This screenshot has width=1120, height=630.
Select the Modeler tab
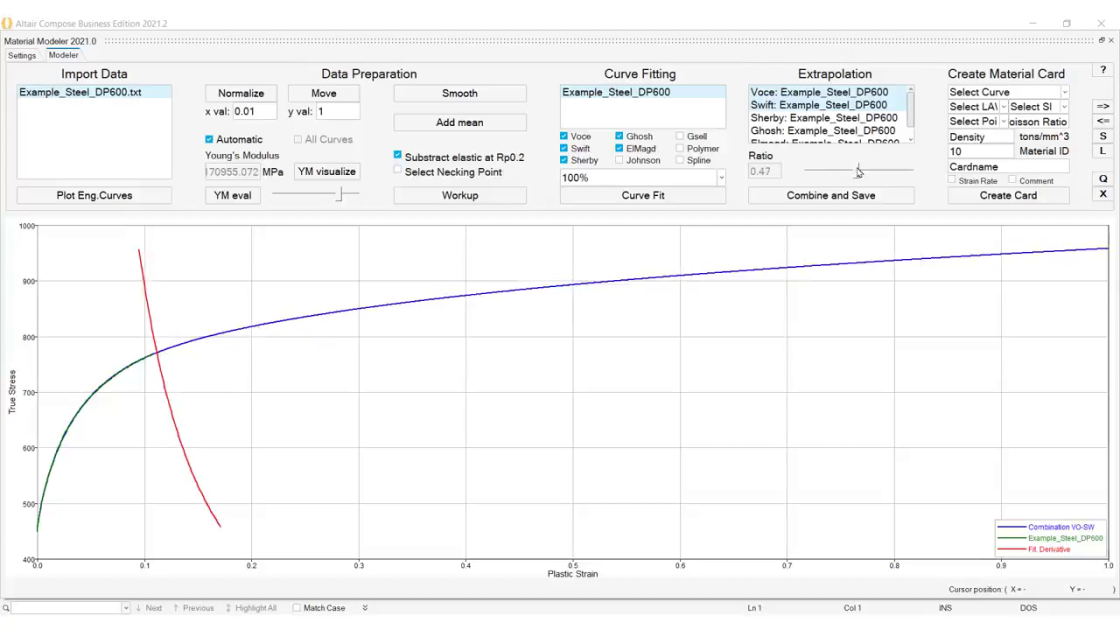[x=64, y=55]
